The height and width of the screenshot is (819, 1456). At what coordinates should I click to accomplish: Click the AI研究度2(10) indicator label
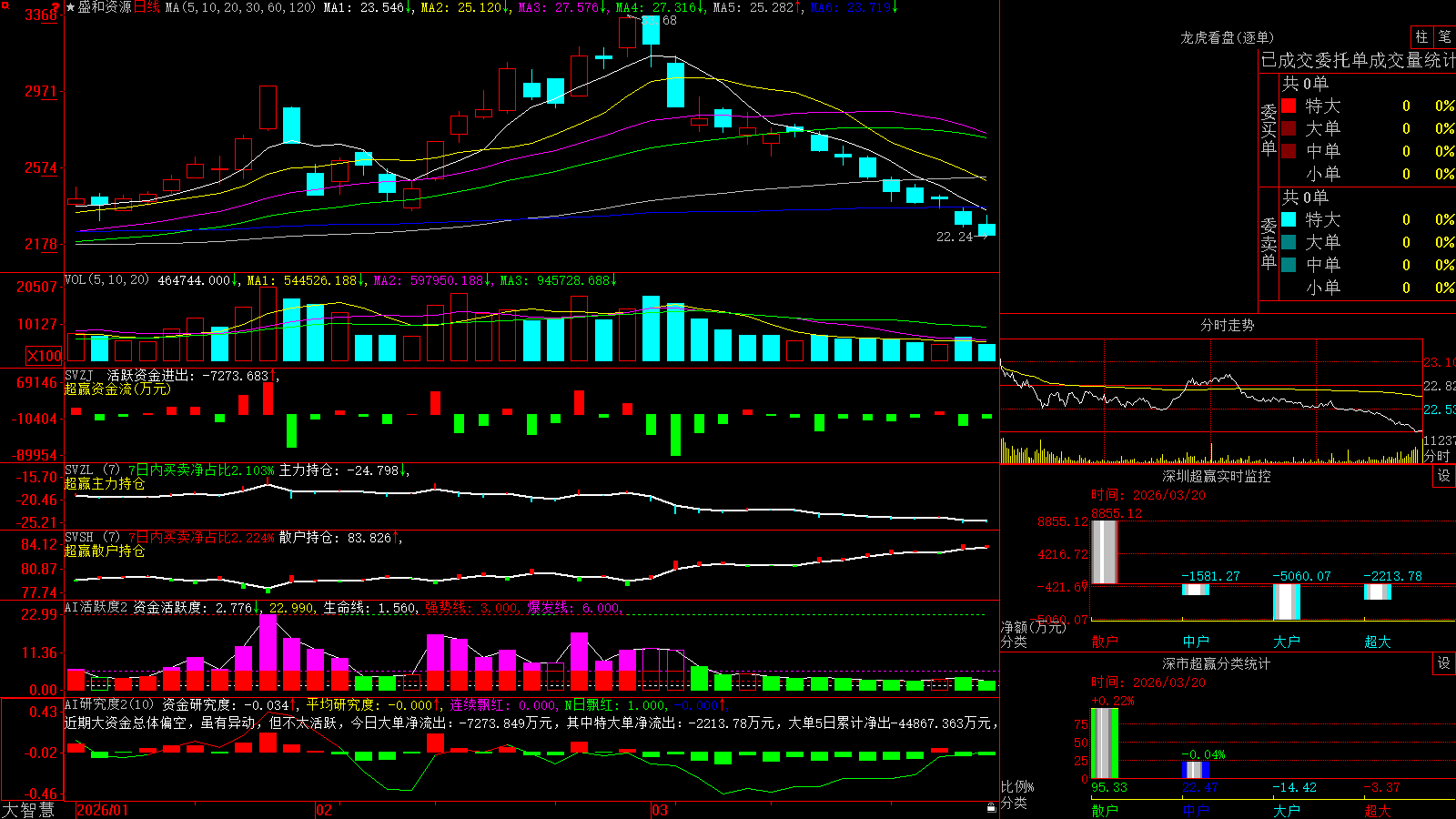pos(109,704)
